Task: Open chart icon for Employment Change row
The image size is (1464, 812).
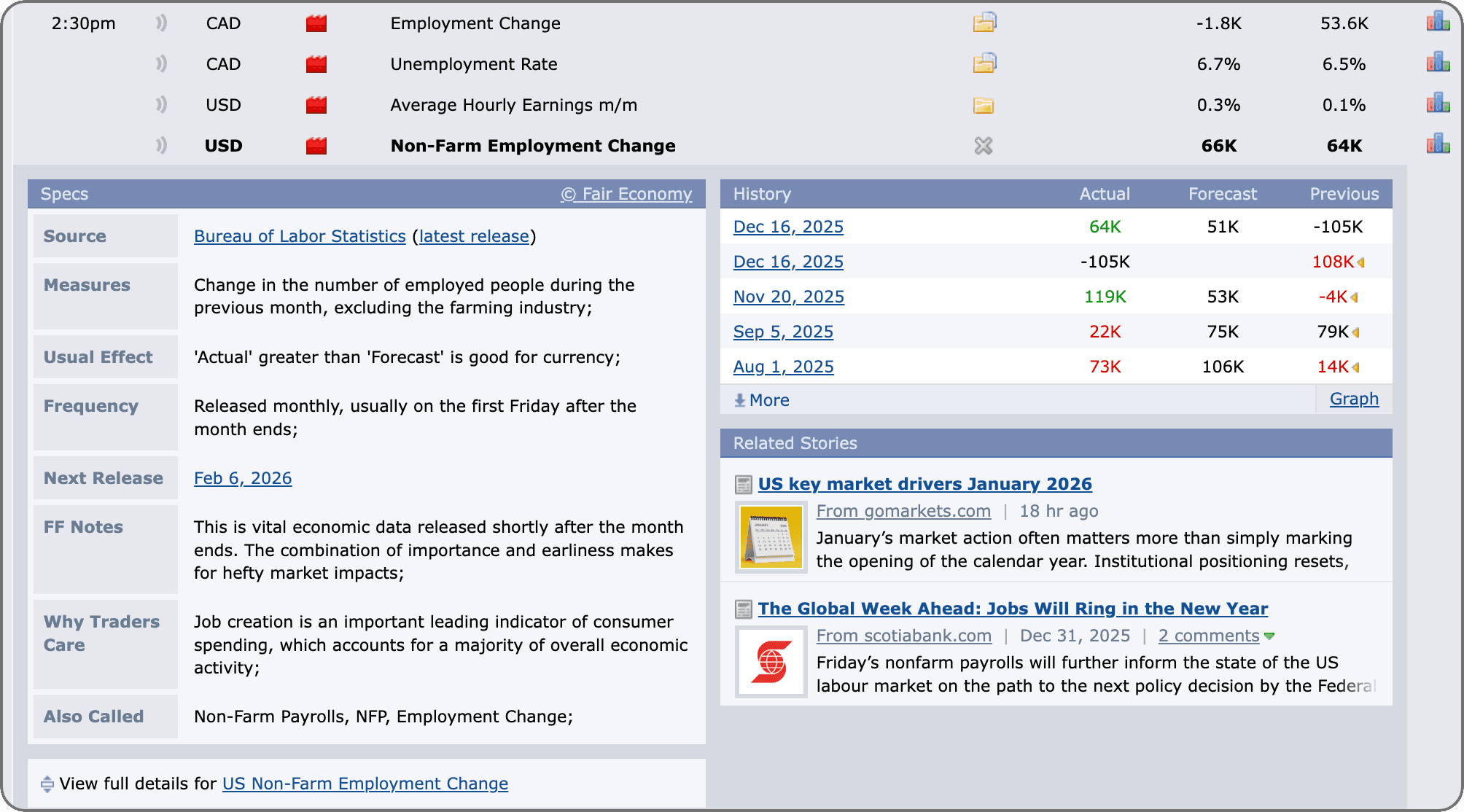Action: click(1438, 22)
